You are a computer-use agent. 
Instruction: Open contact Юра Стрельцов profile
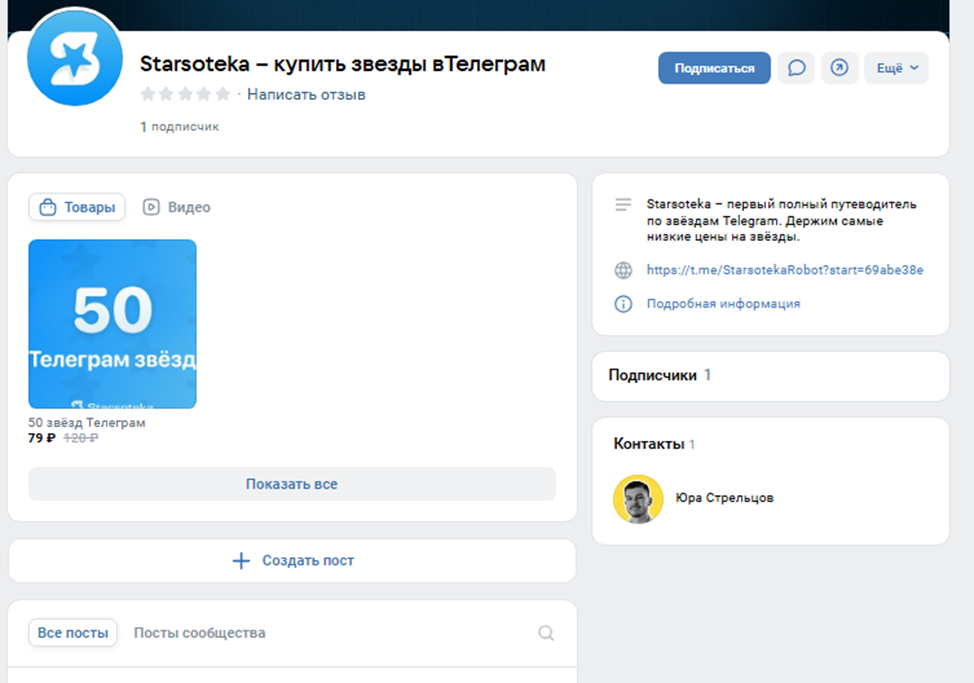[x=724, y=498]
